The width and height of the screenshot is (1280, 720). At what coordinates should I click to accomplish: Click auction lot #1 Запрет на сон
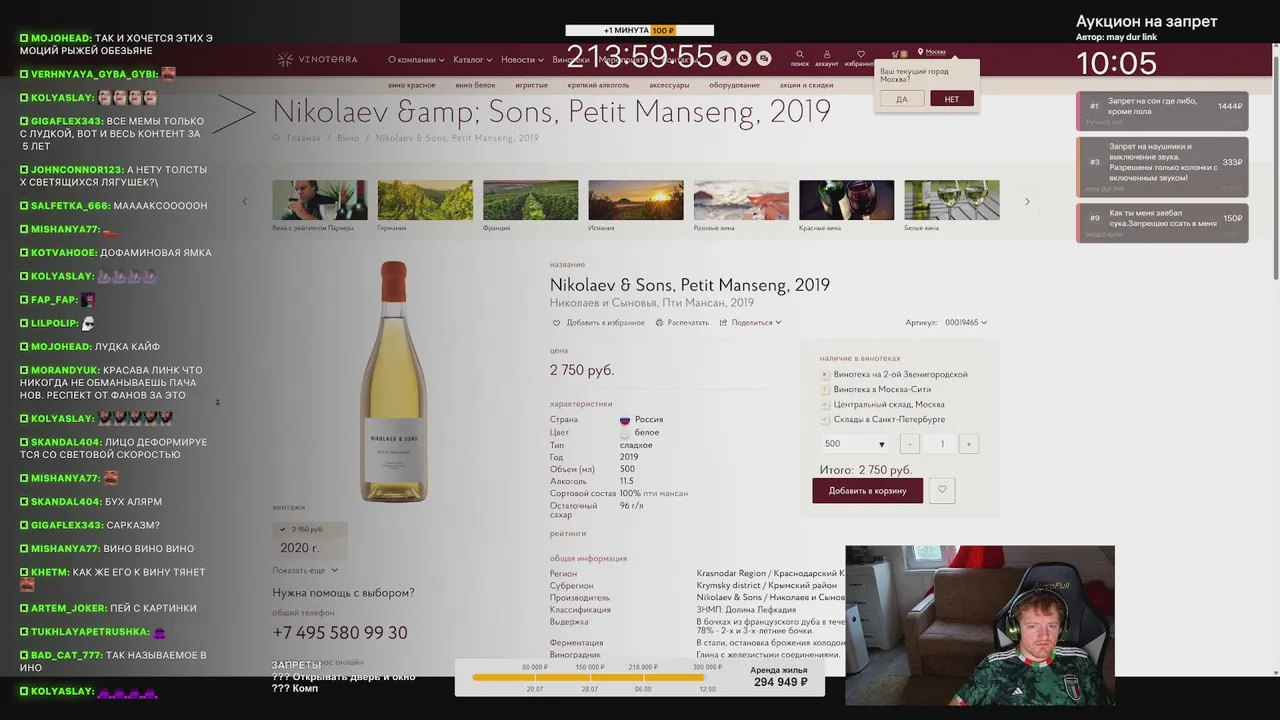tap(1162, 111)
